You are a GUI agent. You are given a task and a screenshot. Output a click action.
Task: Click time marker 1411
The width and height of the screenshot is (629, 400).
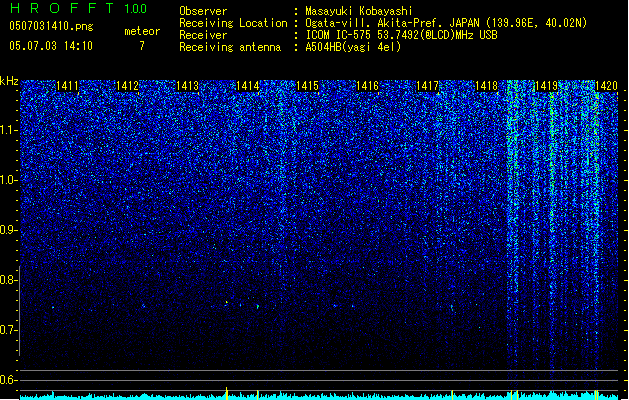pos(67,86)
